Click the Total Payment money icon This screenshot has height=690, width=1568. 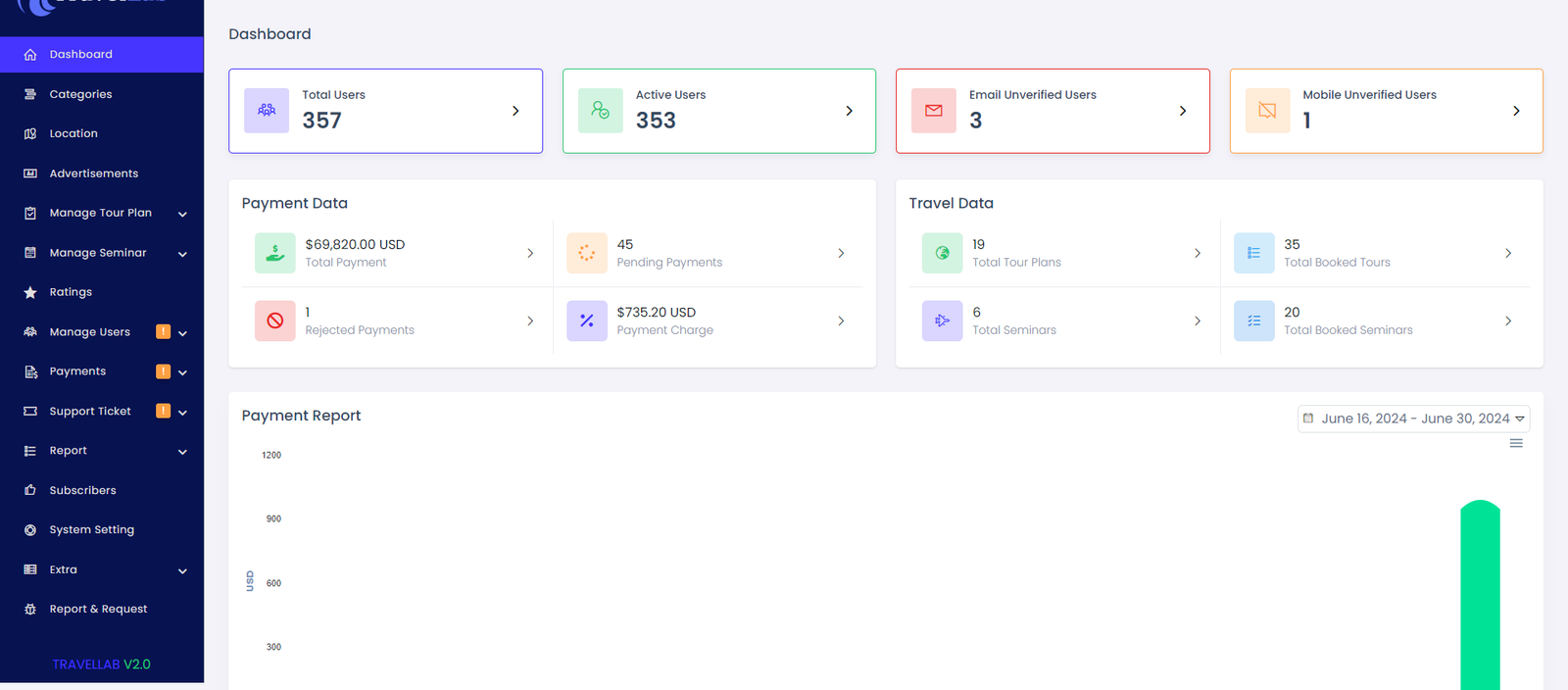pos(275,253)
